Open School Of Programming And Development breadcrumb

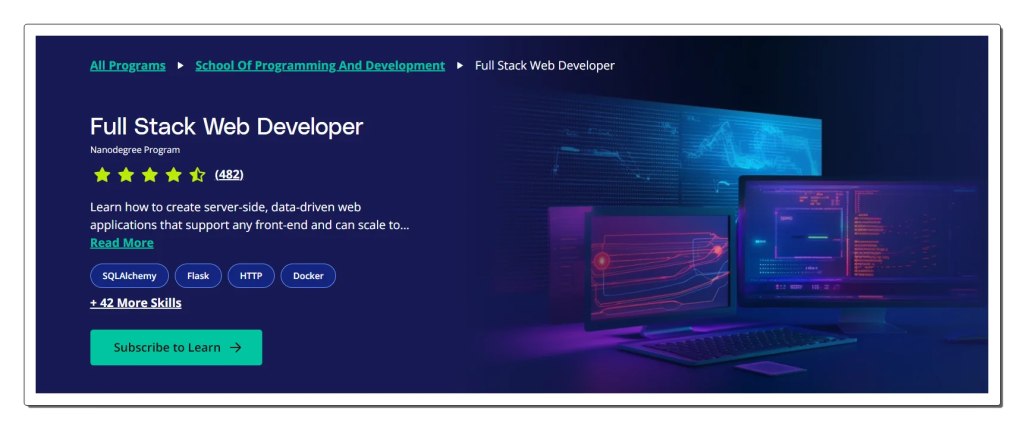coord(320,66)
